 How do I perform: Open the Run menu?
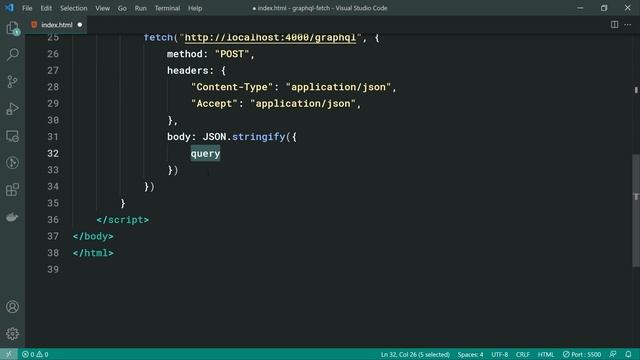coord(140,8)
